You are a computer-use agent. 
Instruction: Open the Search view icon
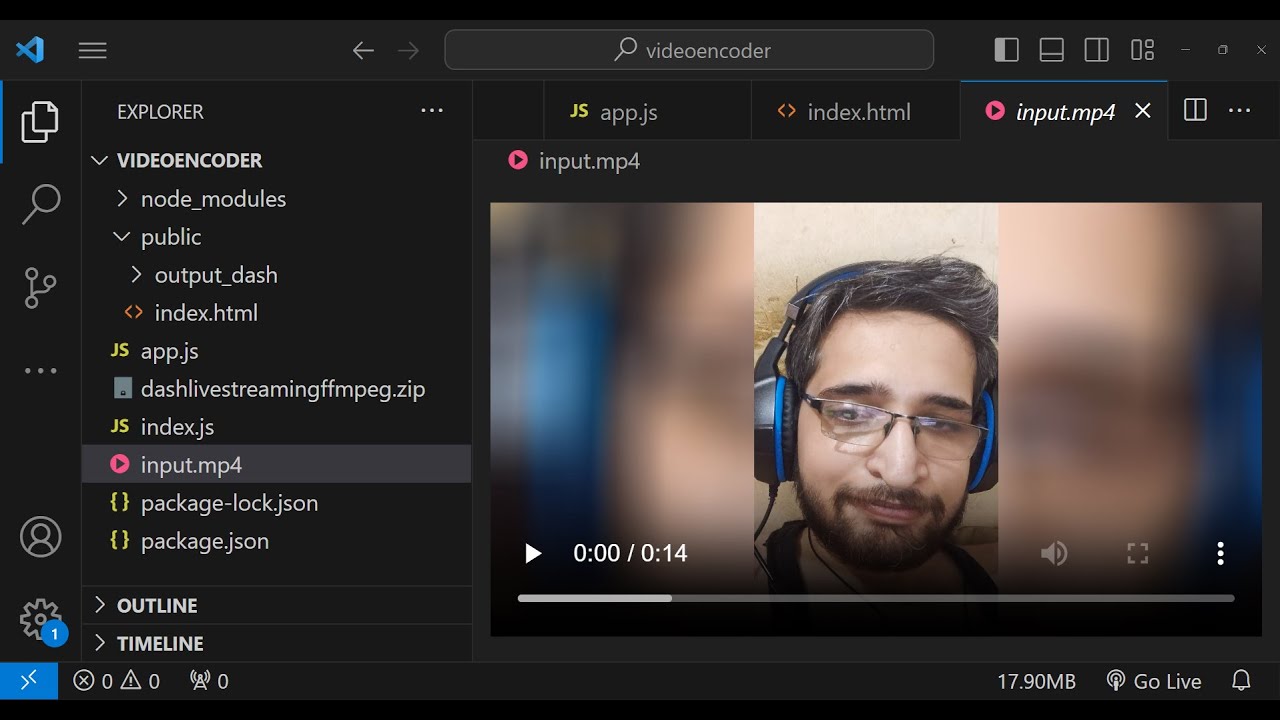[x=40, y=204]
